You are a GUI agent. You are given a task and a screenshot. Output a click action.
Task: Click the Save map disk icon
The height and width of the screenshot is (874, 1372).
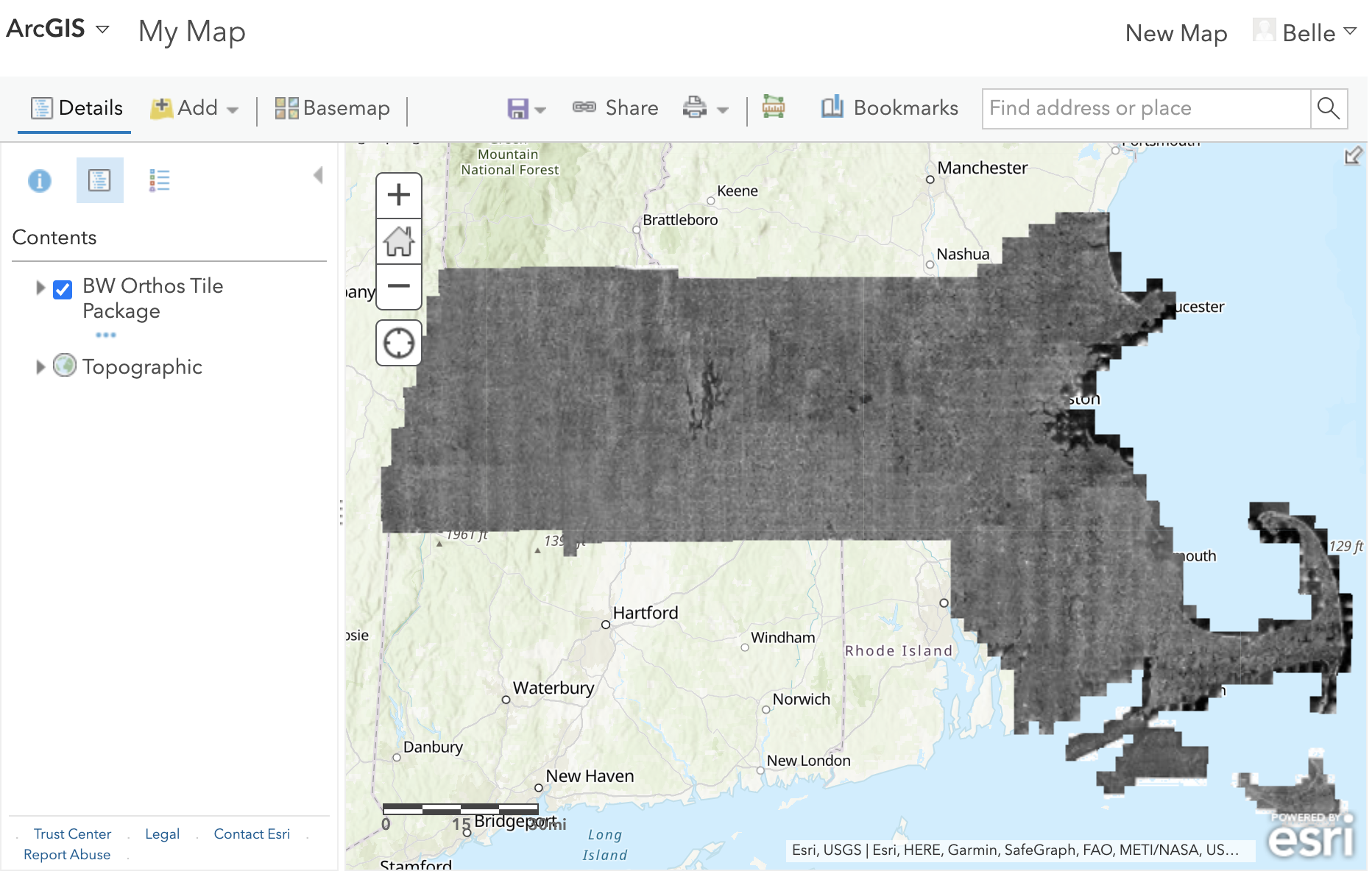click(518, 109)
